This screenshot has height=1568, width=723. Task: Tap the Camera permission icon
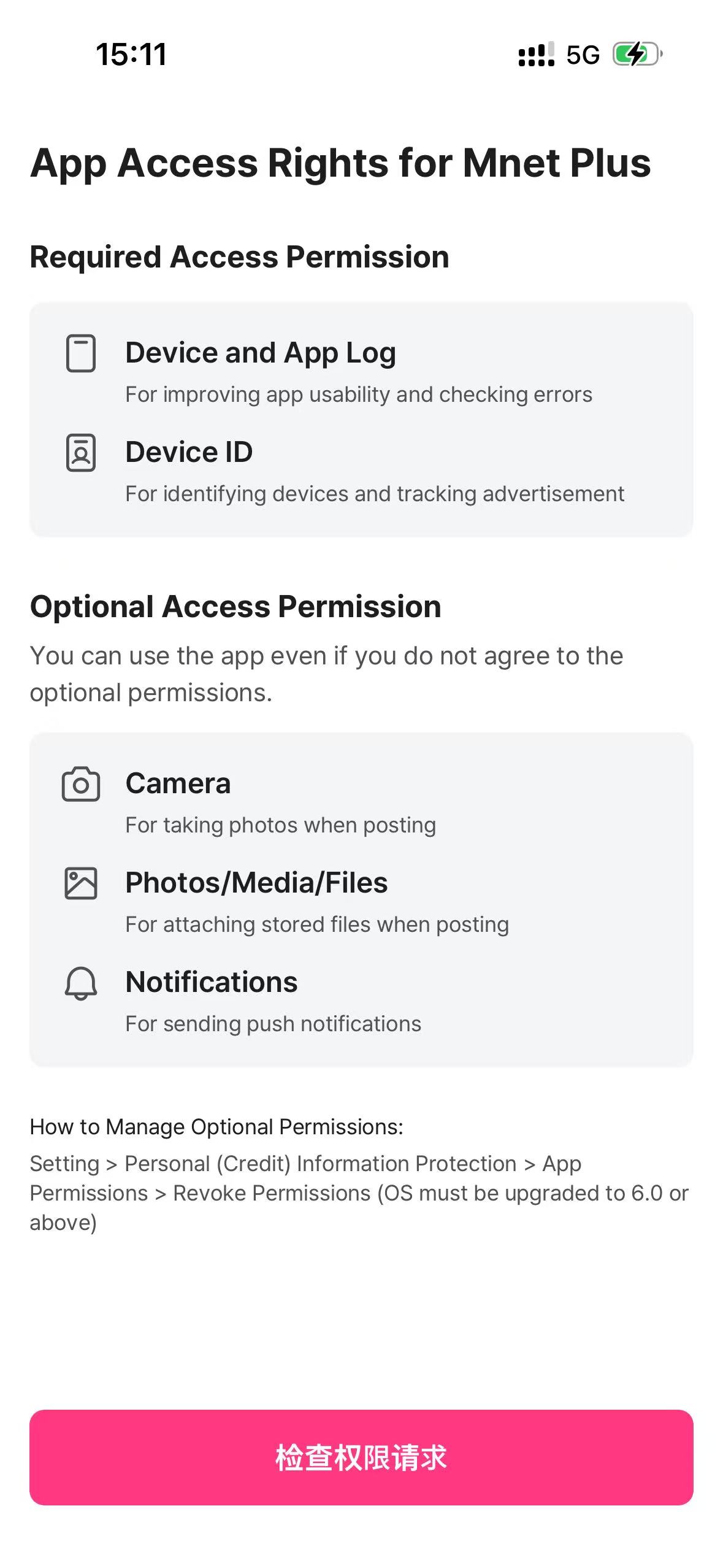(x=80, y=784)
